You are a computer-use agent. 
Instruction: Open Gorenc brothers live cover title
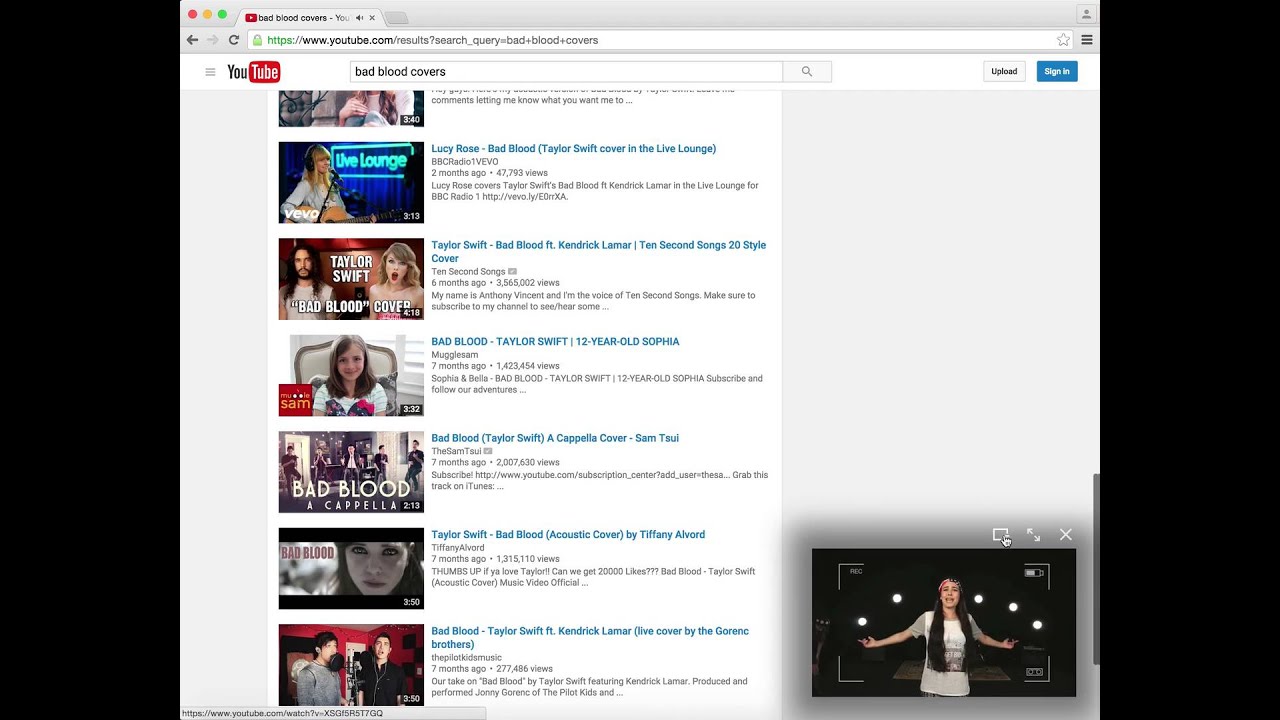coord(590,637)
